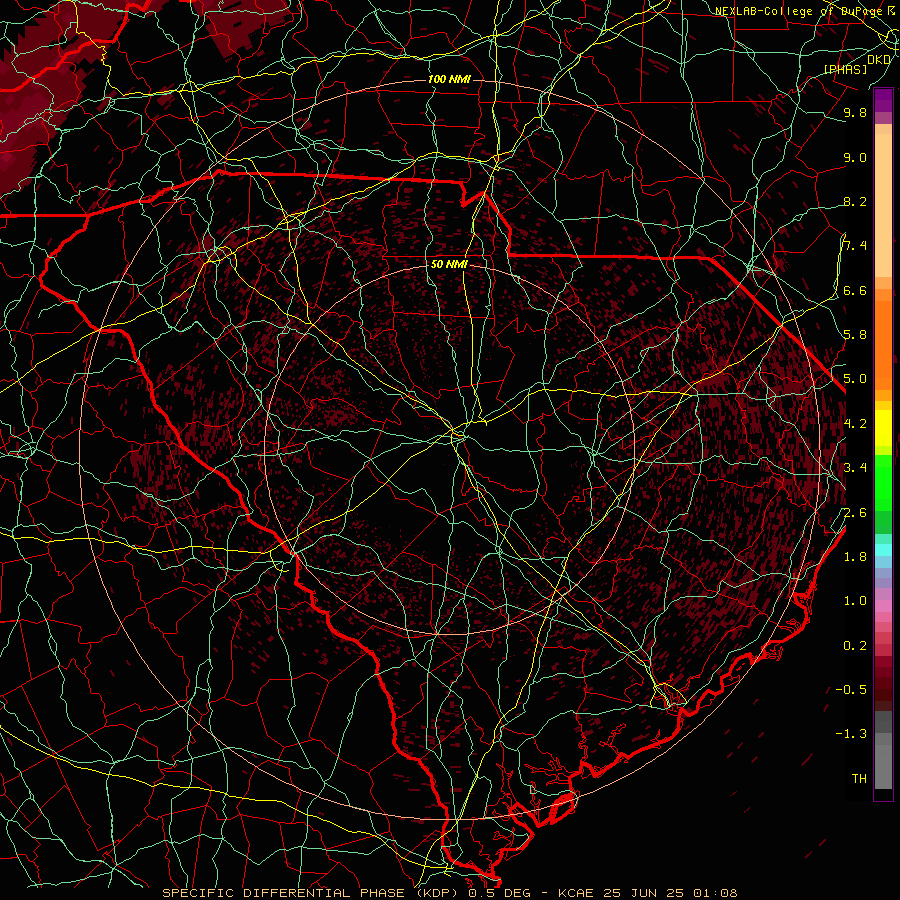Image resolution: width=900 pixels, height=900 pixels.
Task: Click the [PHAS] label above the color scale
Action: [845, 69]
